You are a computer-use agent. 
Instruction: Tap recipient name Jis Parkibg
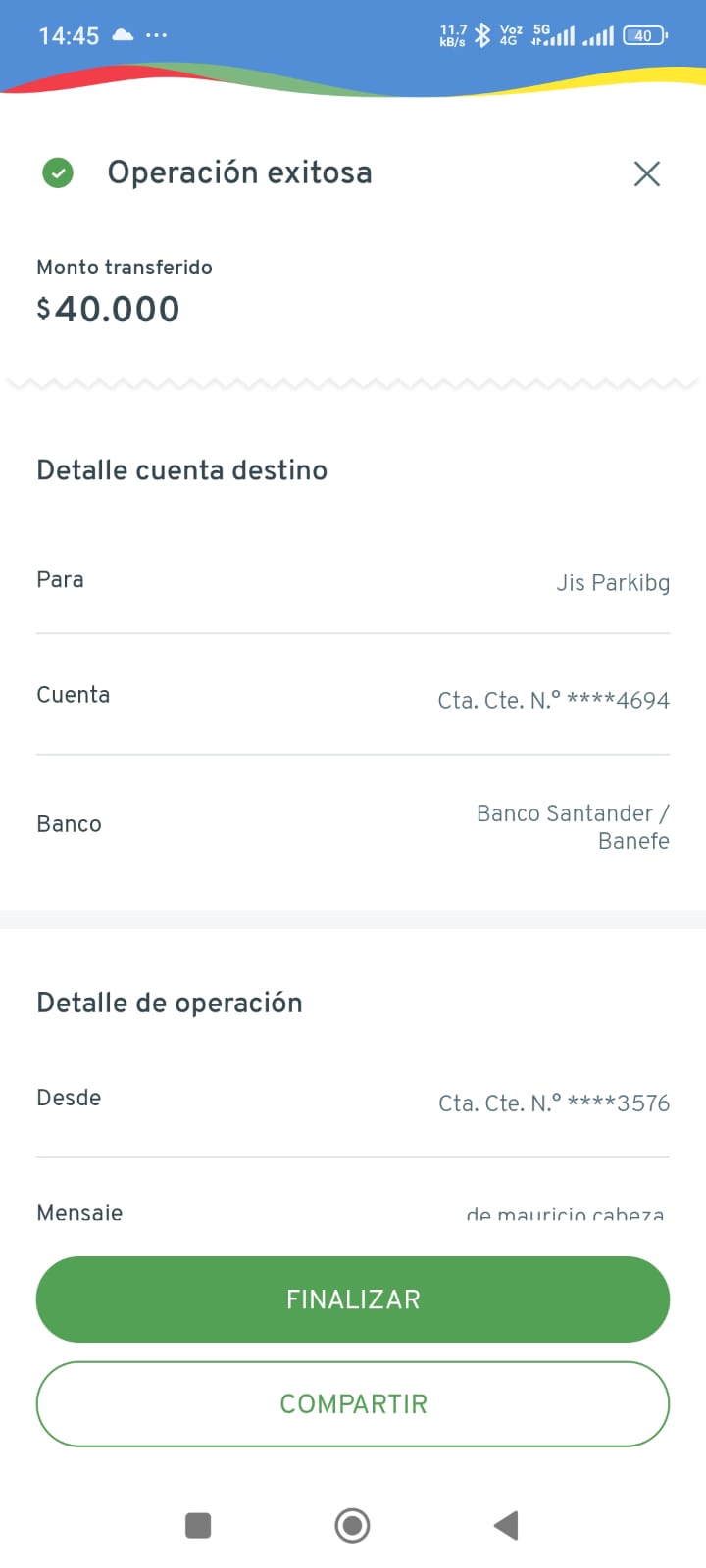click(613, 582)
